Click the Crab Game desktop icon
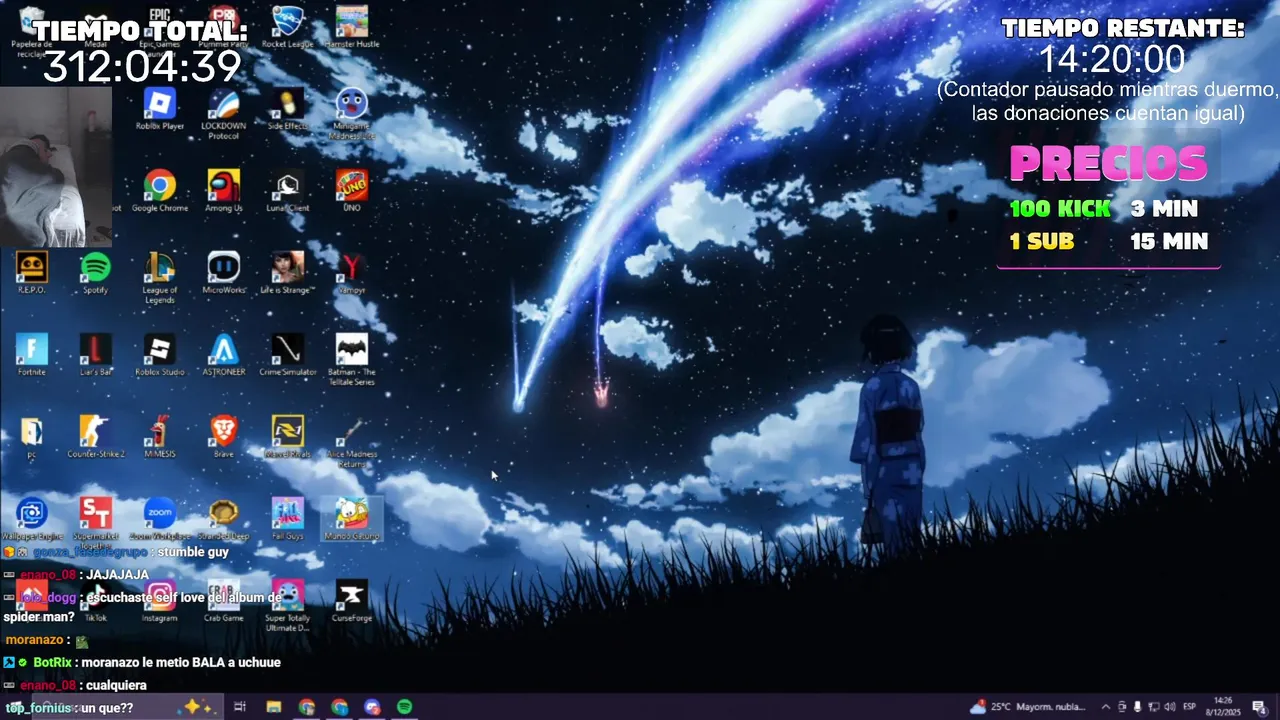Image resolution: width=1280 pixels, height=720 pixels. point(223,601)
